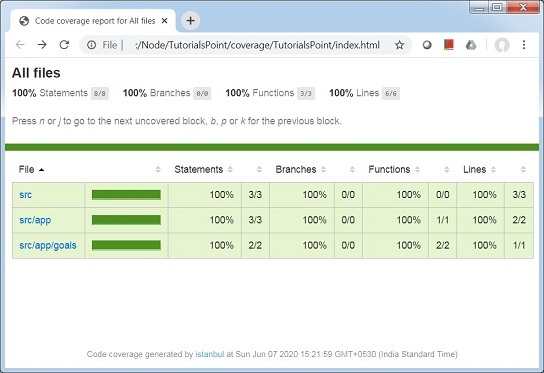The image size is (544, 373).
Task: Click src row Functions 0/0 cell
Action: point(443,195)
